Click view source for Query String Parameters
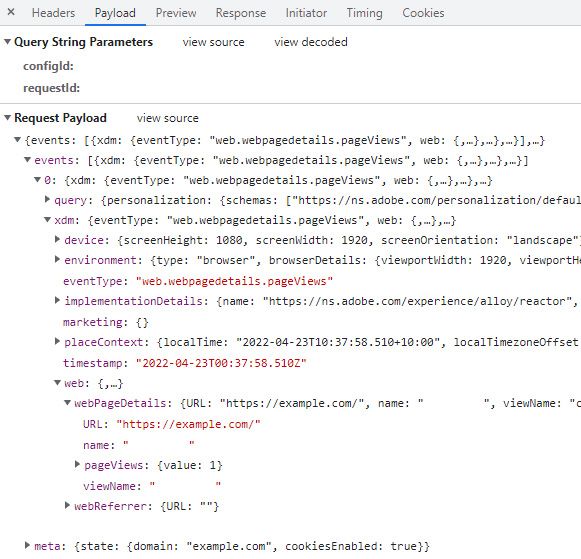Screen dimensions: 581x559 [x=213, y=42]
